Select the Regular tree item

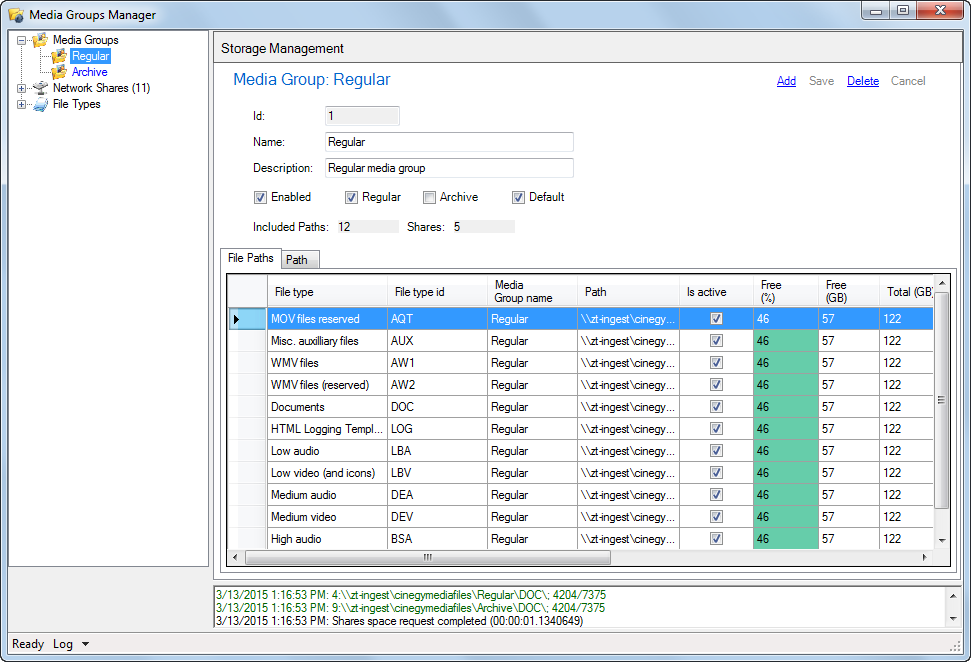[90, 56]
